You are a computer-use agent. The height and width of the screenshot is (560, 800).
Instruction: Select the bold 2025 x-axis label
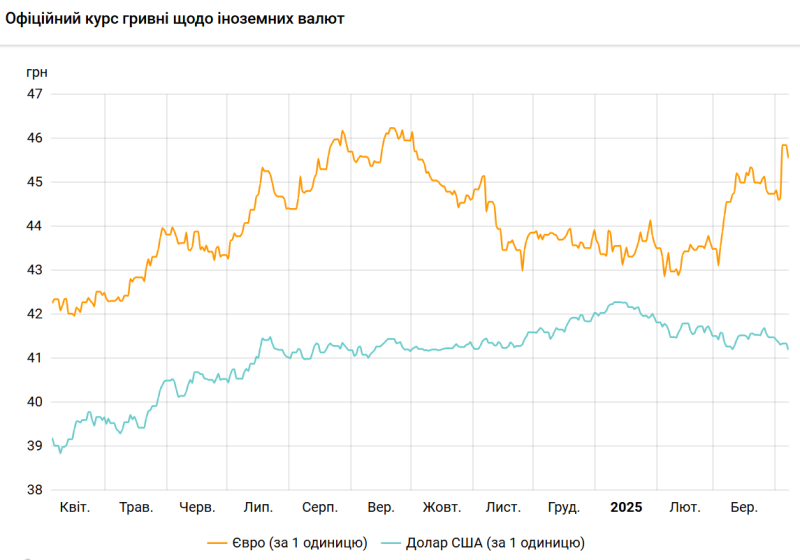[x=627, y=507]
